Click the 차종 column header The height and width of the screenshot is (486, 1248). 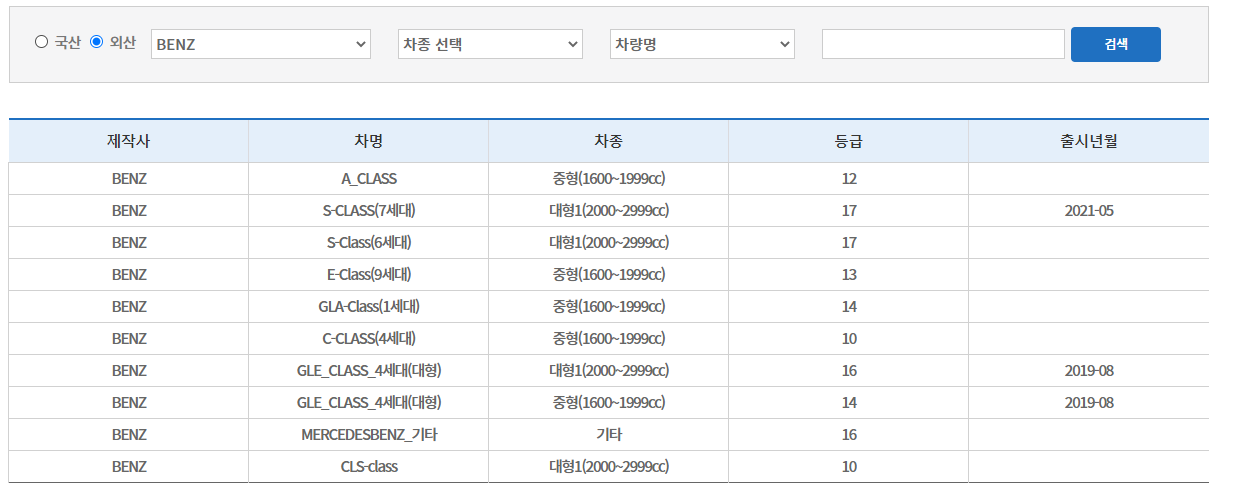[x=608, y=141]
